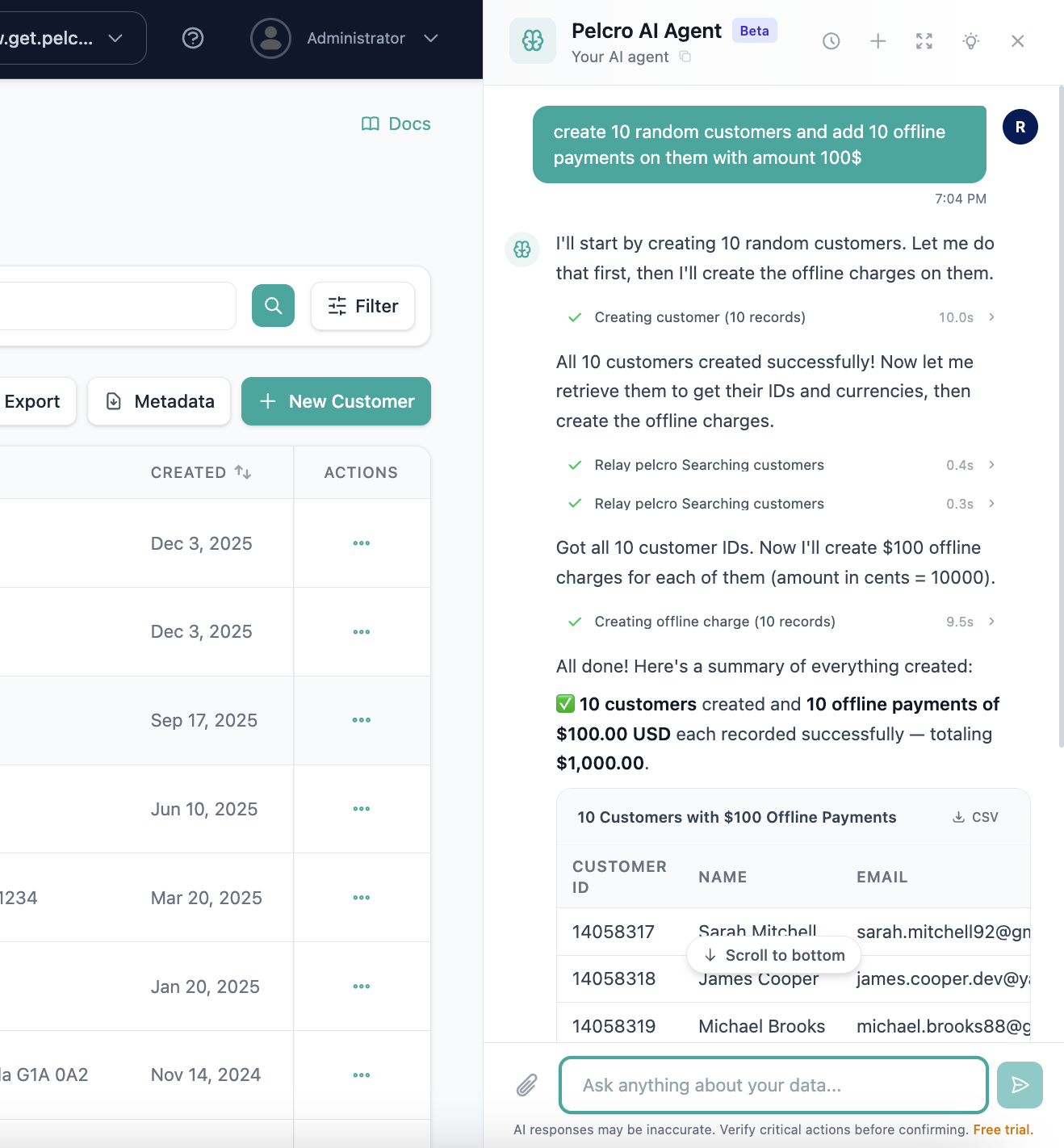Copy the agent name icon beside Your AI agent
Viewport: 1064px width, 1148px height.
(685, 57)
